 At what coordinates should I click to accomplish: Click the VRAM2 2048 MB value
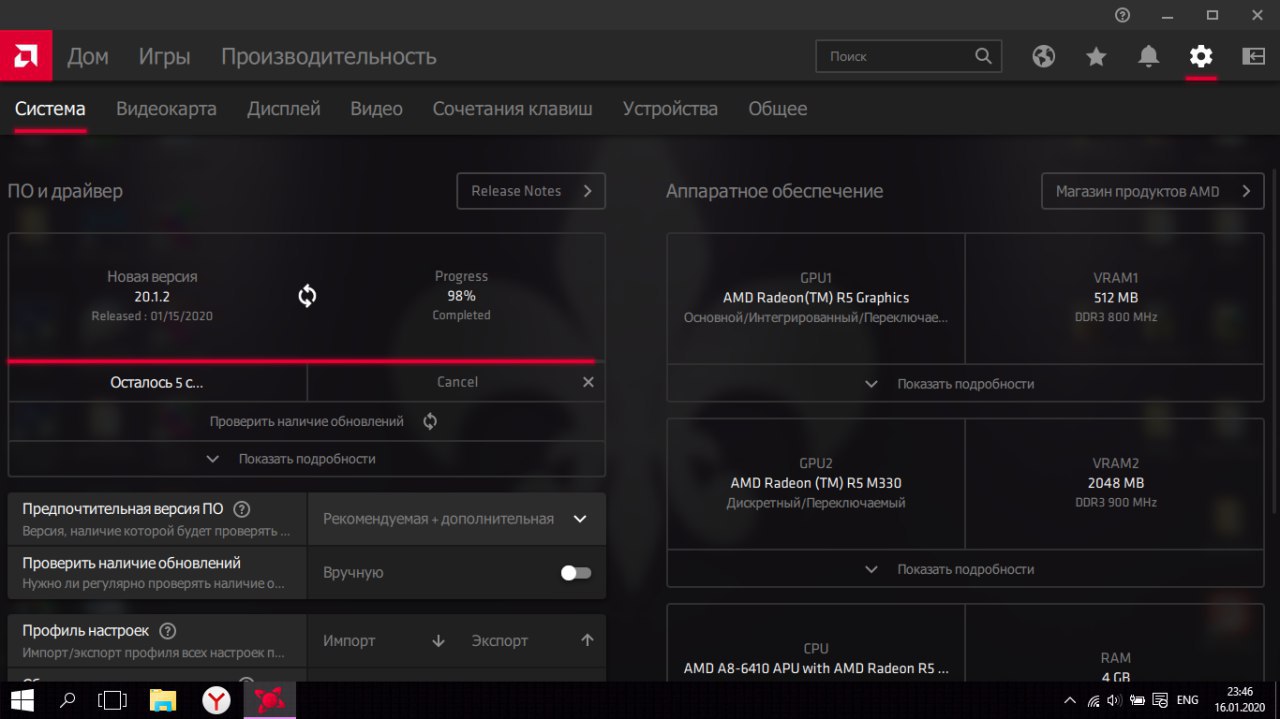coord(1115,483)
